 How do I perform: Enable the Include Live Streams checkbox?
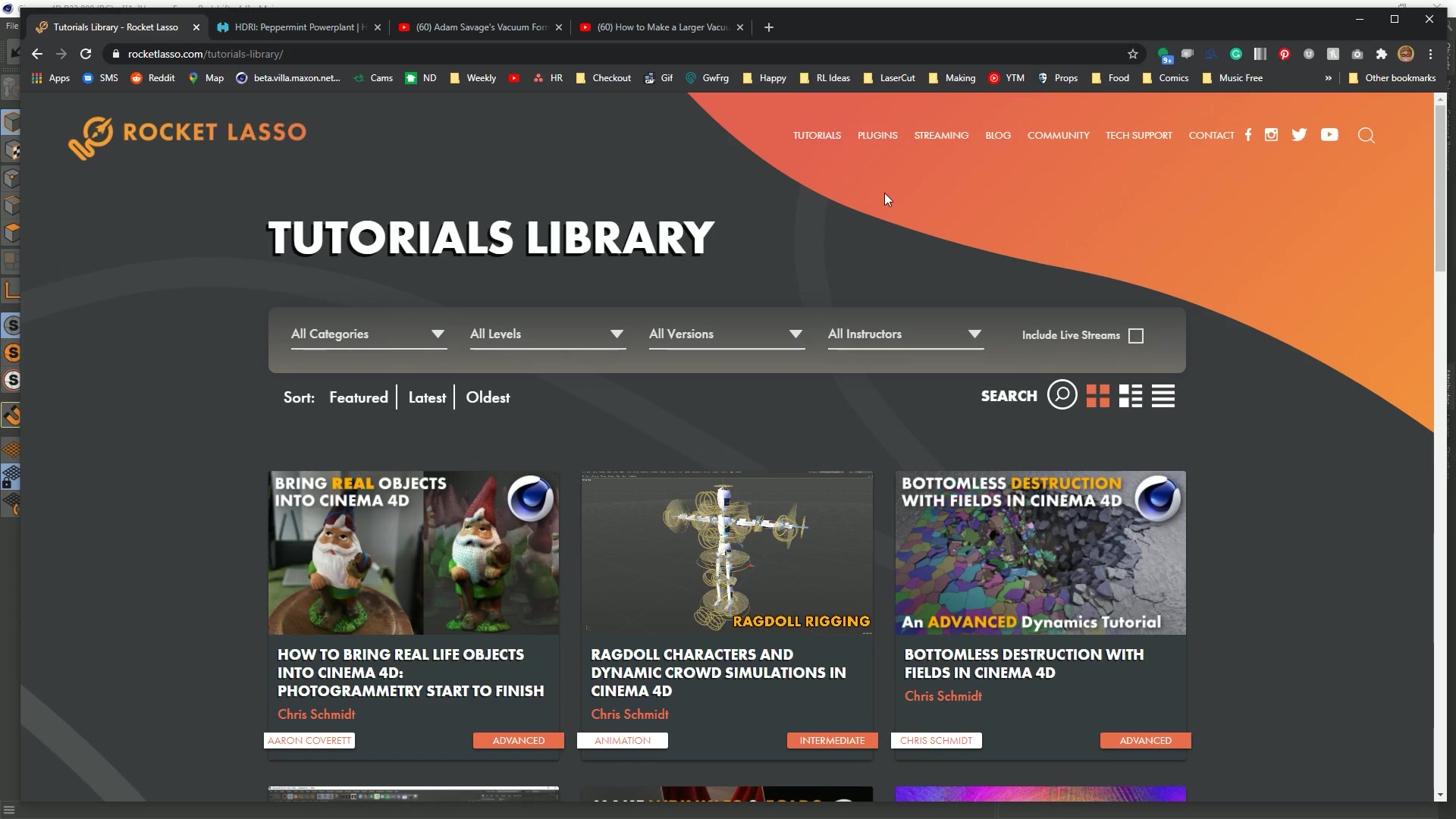pos(1135,335)
